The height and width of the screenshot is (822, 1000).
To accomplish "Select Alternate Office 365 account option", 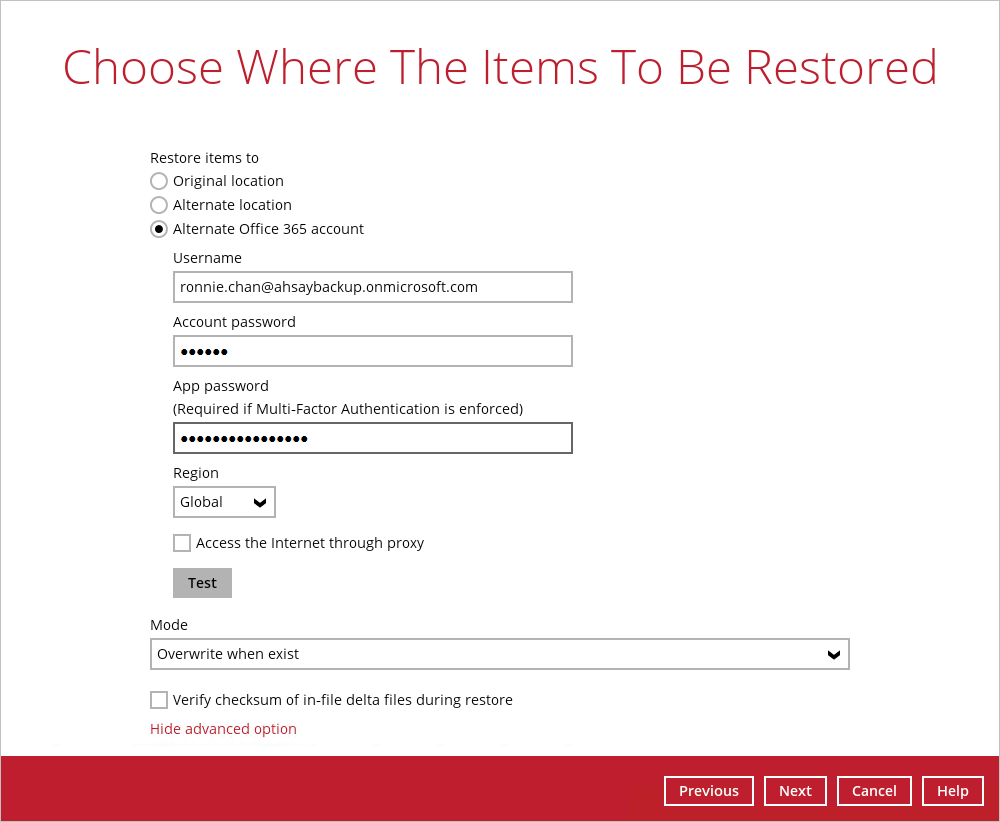I will click(159, 229).
